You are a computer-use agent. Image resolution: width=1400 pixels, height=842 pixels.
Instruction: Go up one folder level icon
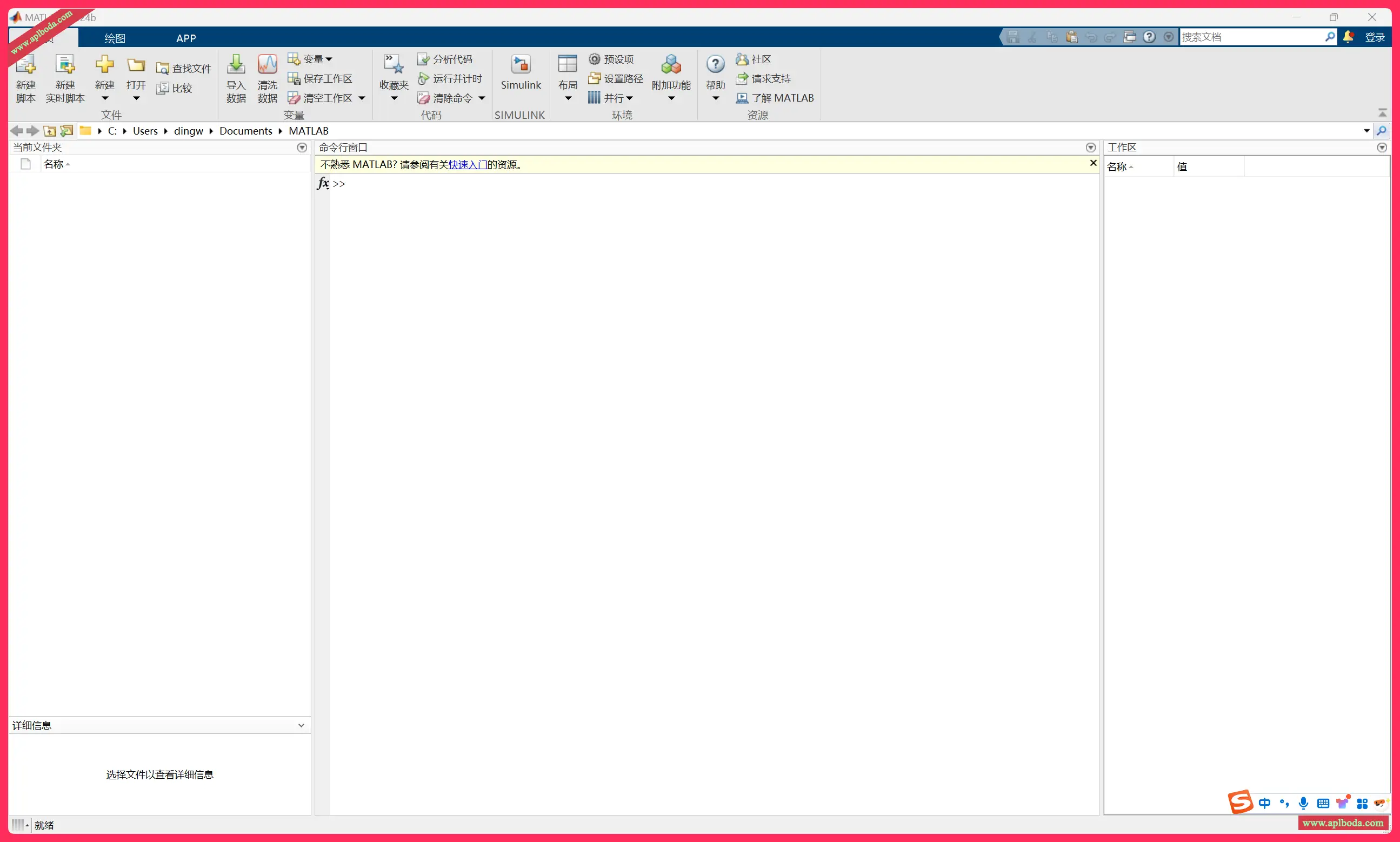[x=50, y=131]
